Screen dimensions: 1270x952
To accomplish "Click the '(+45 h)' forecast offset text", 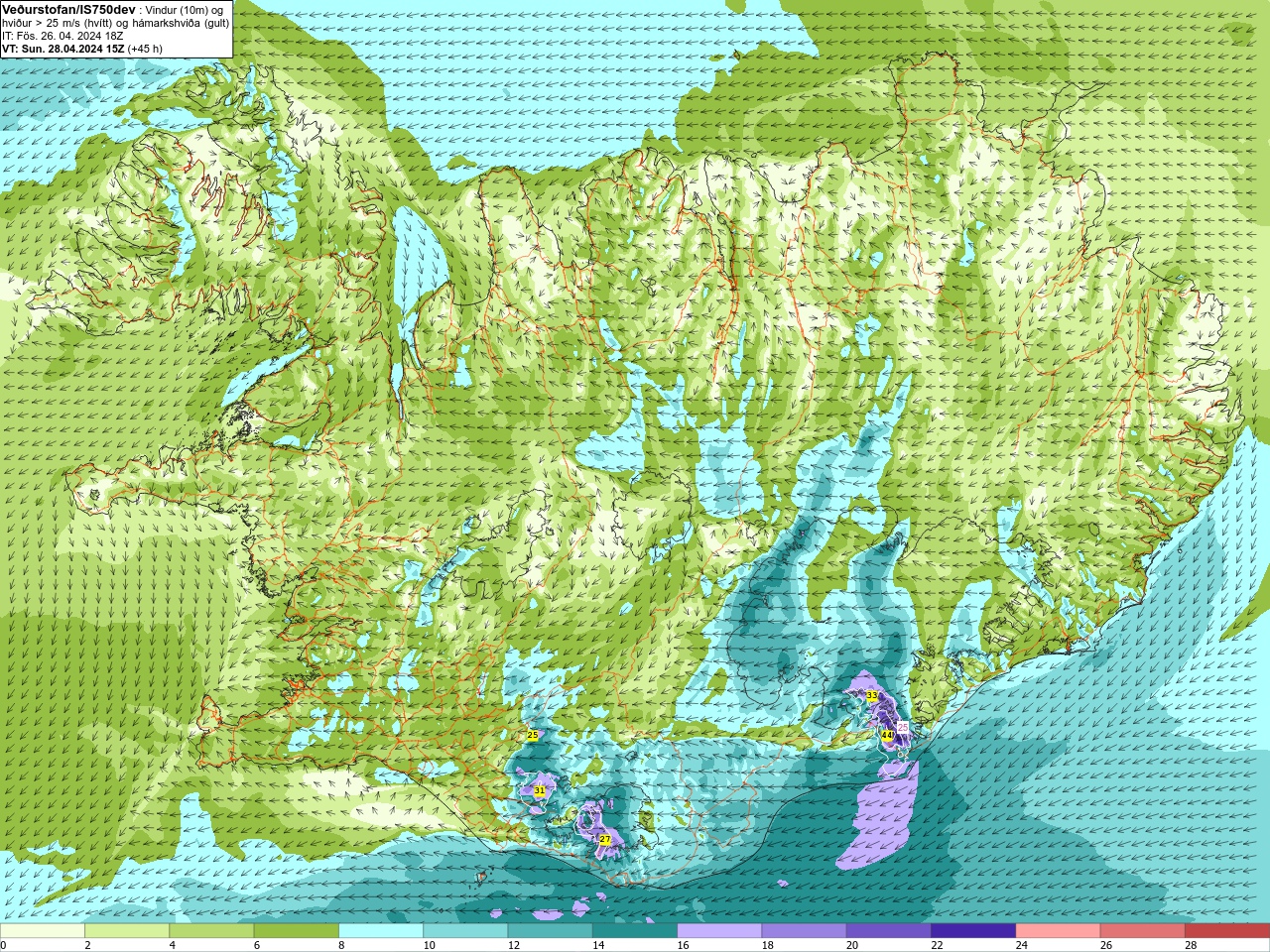I will click(145, 49).
